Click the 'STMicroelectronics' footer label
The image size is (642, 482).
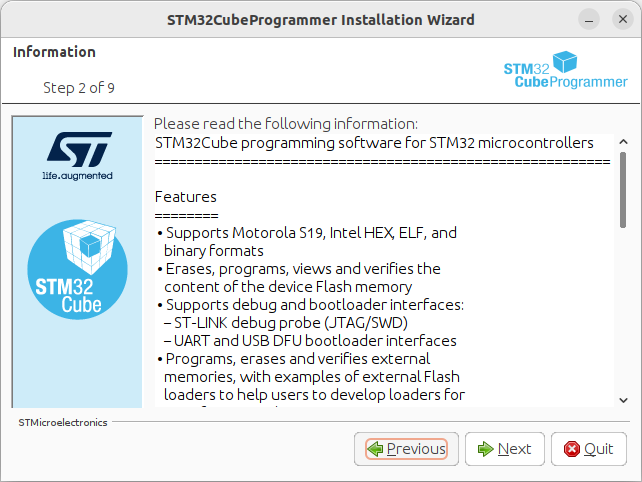[63, 423]
